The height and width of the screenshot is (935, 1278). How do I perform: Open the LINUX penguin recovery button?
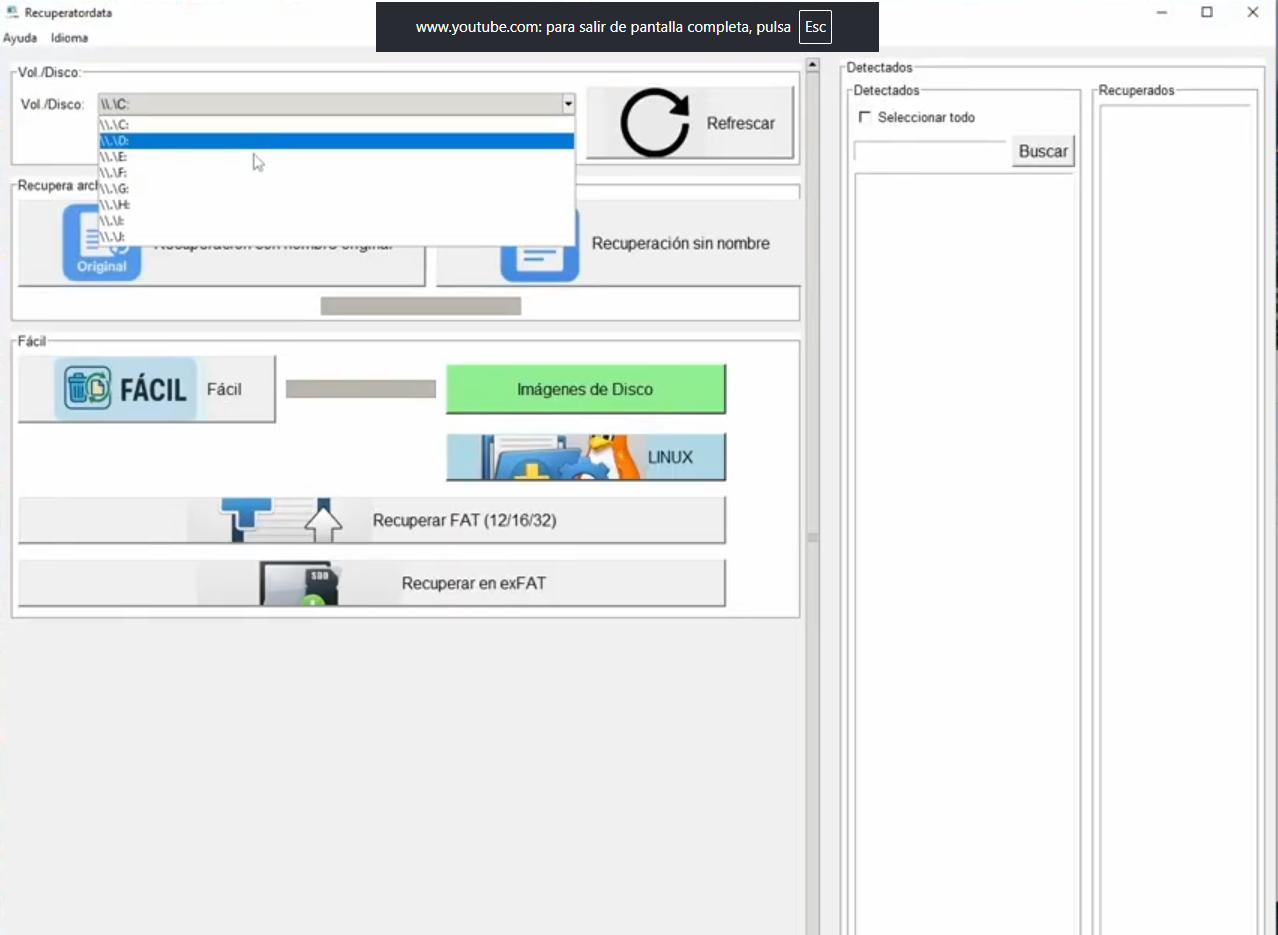[x=585, y=457]
